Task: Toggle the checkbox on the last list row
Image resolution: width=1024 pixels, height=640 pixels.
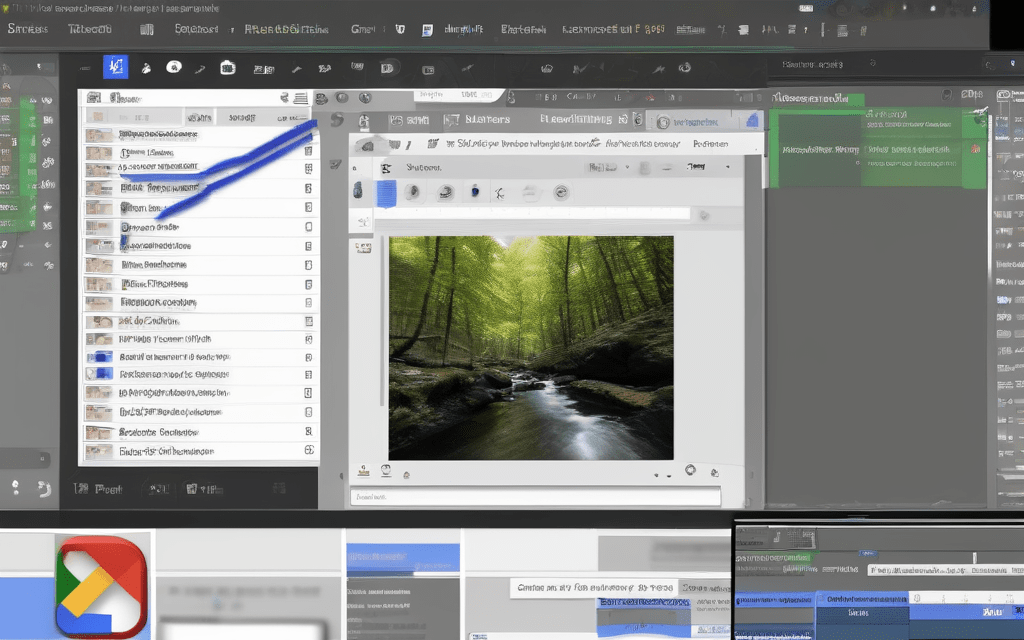Action: 309,451
